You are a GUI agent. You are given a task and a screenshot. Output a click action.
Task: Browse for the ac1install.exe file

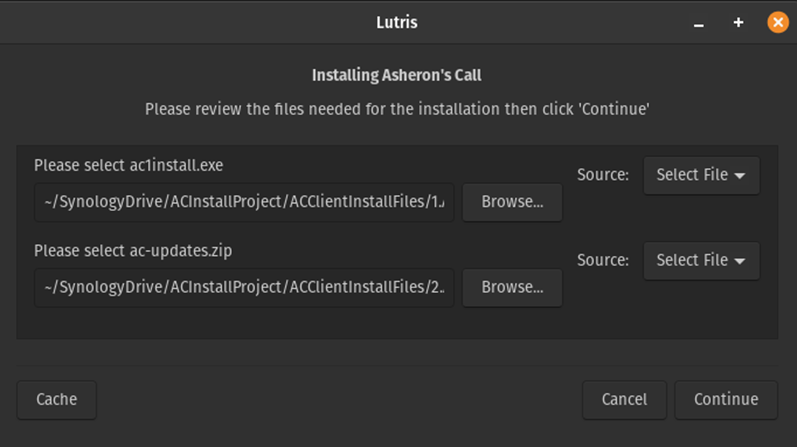tap(512, 202)
